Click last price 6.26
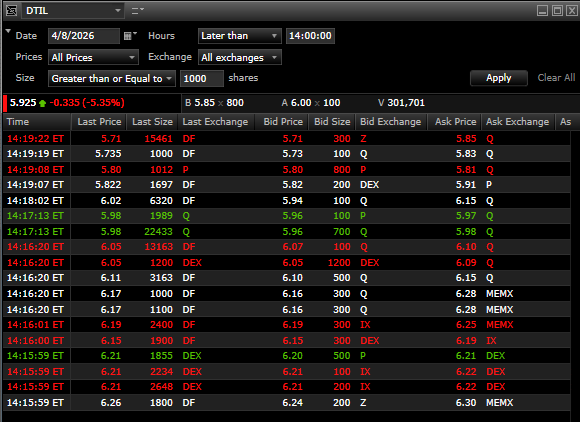The image size is (580, 422). (x=111, y=402)
